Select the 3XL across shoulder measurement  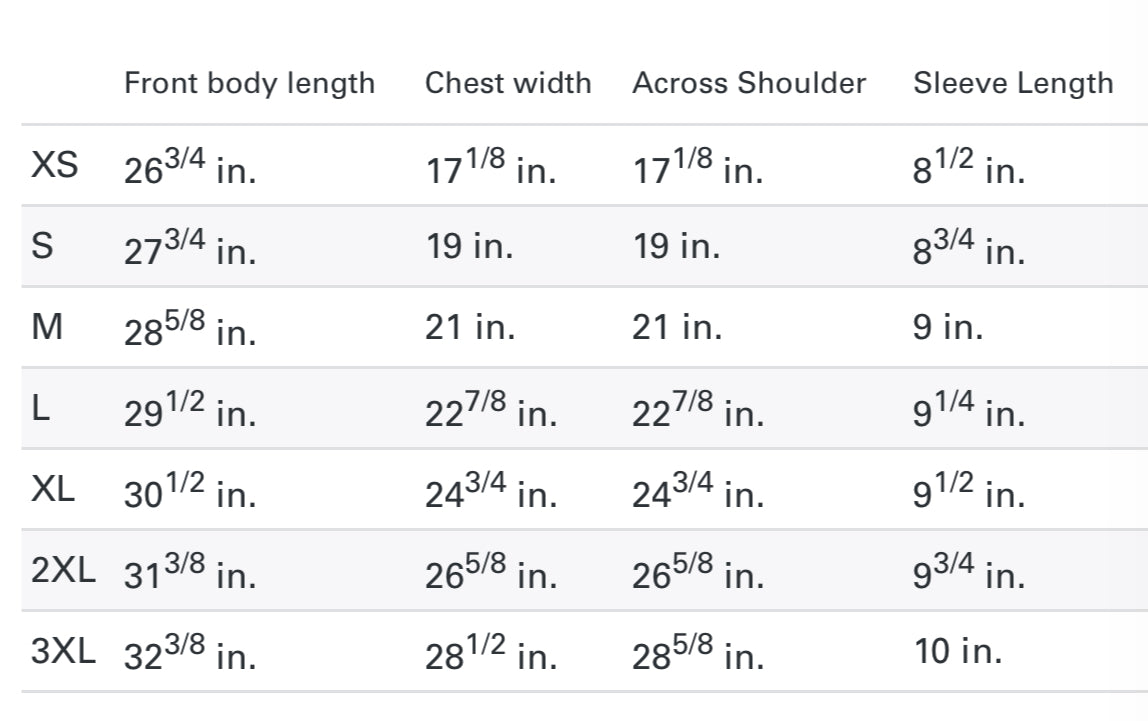[x=697, y=654]
